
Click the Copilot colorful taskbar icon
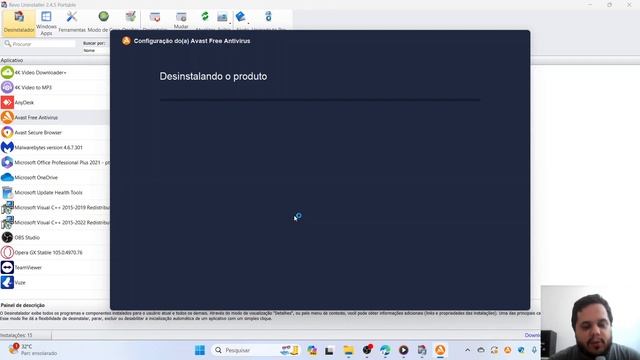coord(312,350)
